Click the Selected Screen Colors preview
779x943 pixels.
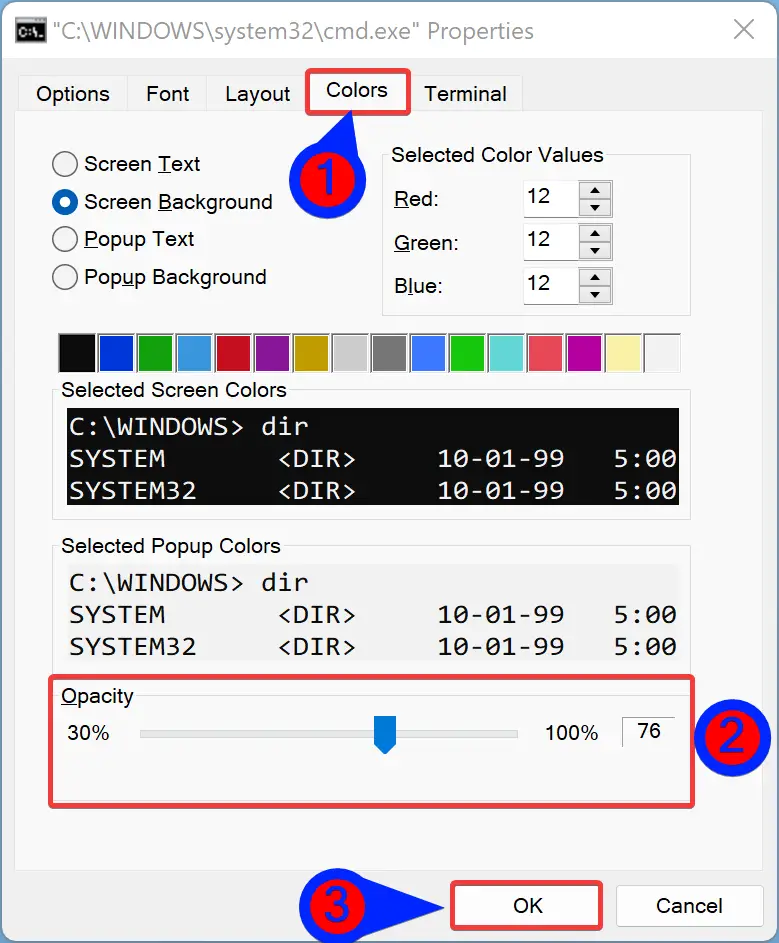coord(373,457)
